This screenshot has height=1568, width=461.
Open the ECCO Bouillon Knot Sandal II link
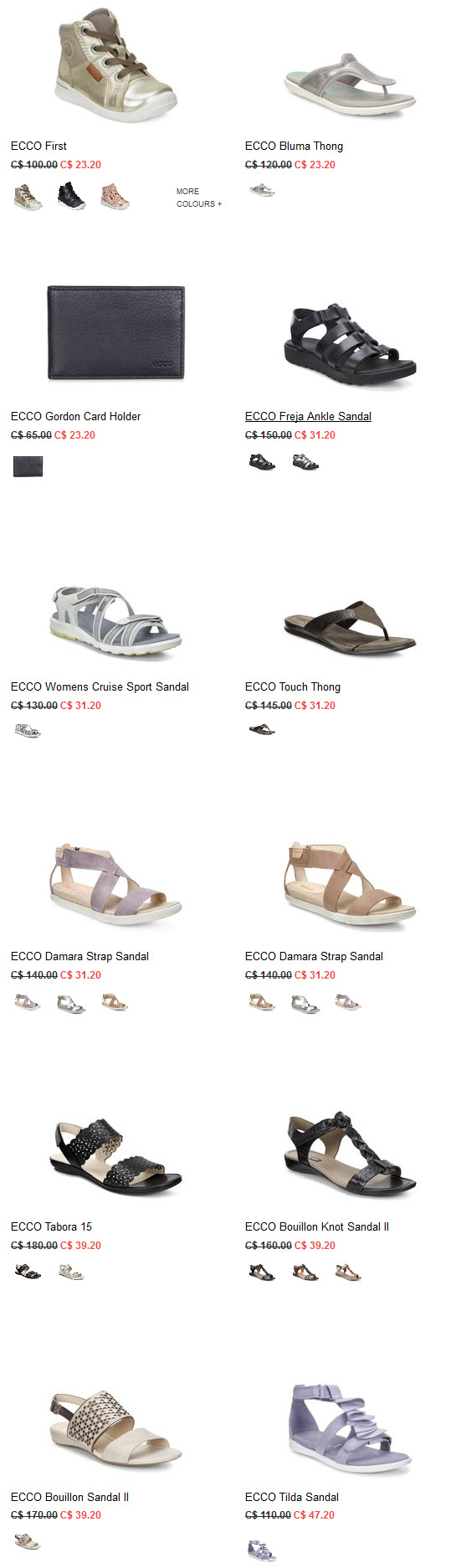317,1226
